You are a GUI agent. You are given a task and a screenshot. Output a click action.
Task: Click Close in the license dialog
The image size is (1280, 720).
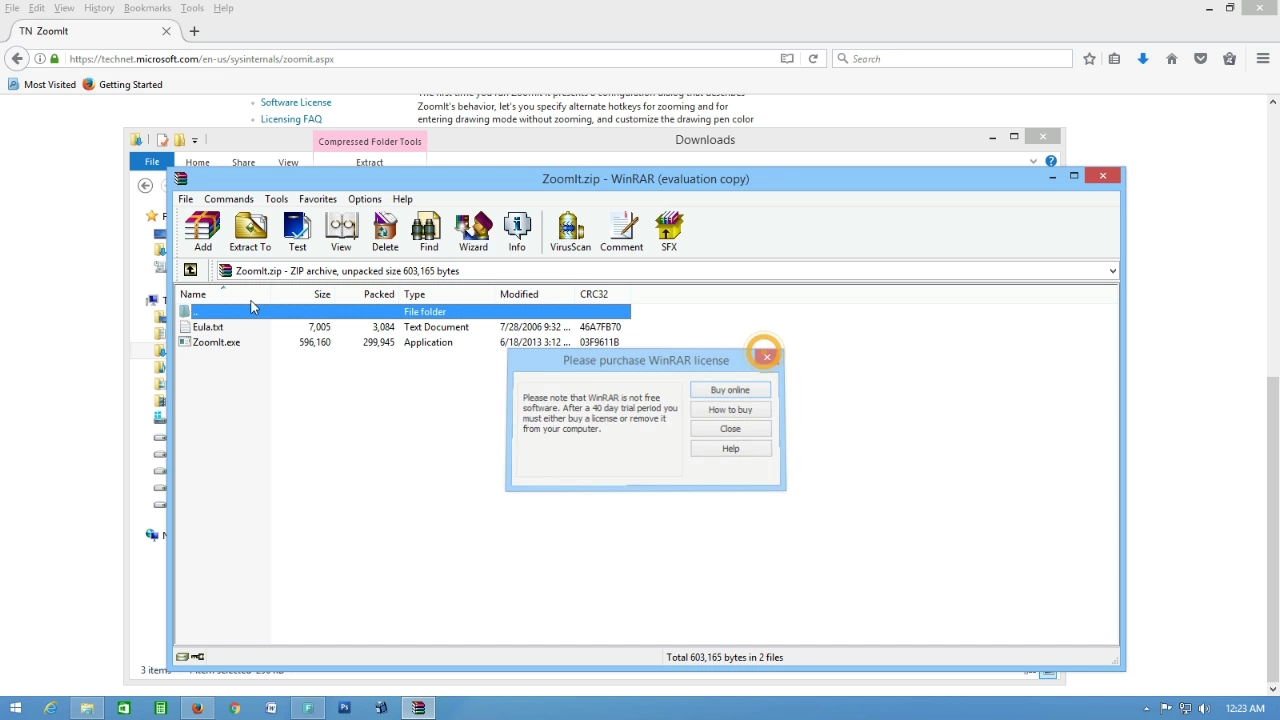coord(730,429)
